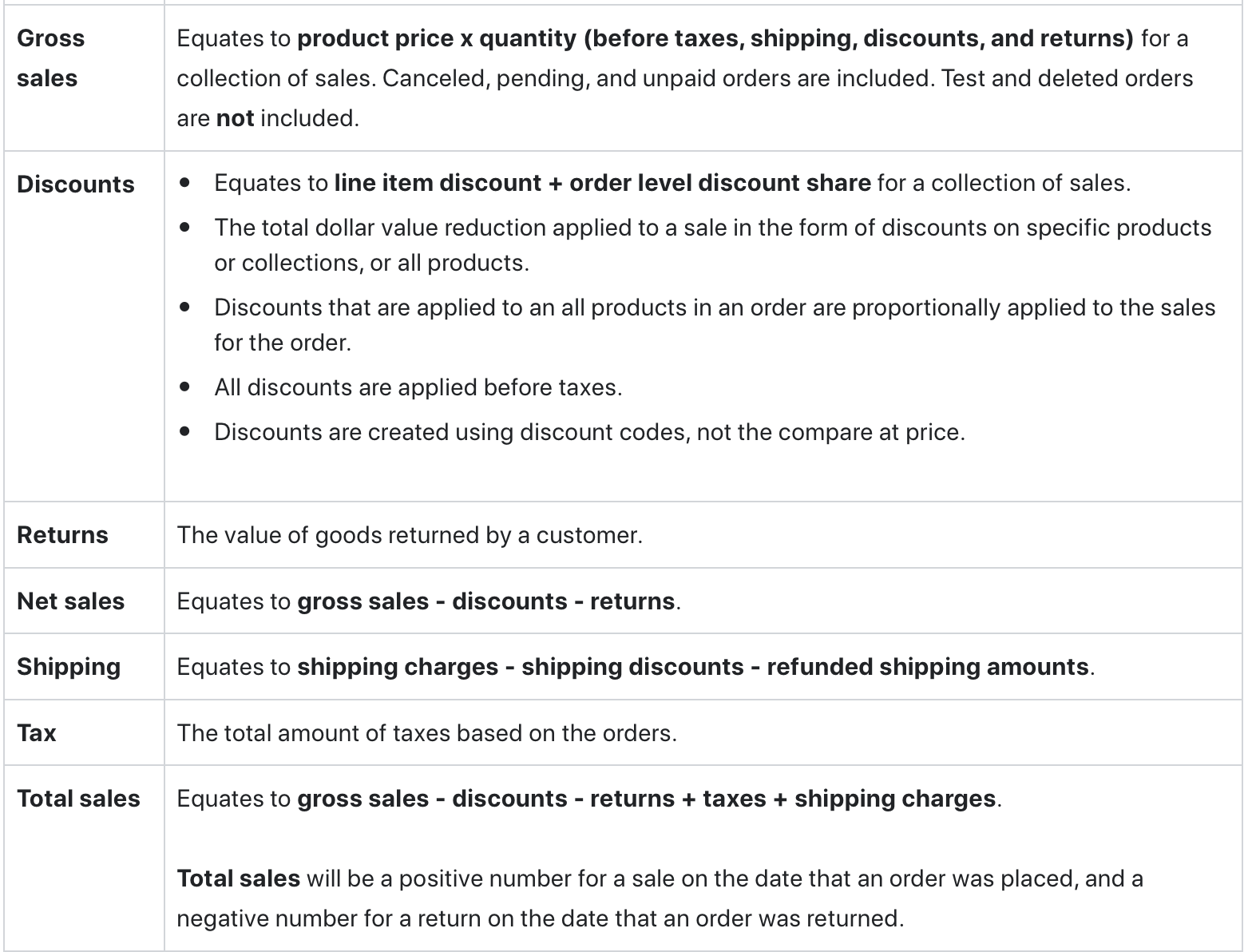Click the bullet about total dollar value reduction

click(713, 245)
